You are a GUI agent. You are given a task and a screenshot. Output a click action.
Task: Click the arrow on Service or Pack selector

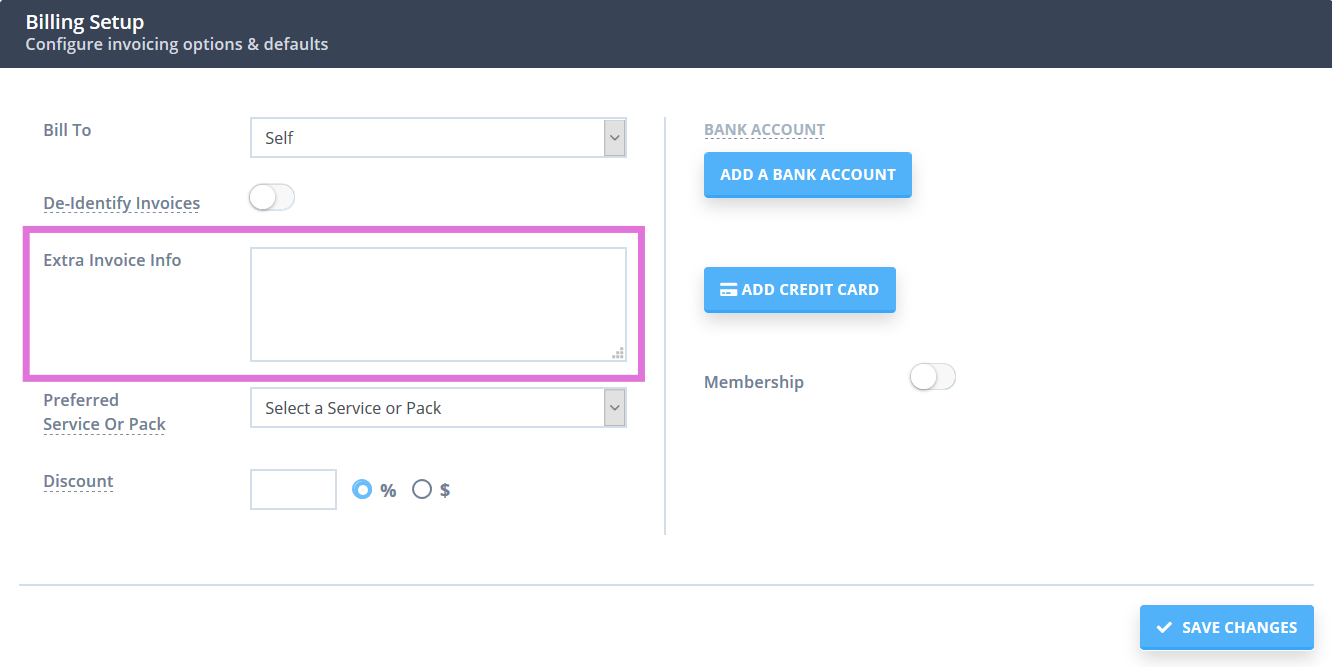click(615, 407)
